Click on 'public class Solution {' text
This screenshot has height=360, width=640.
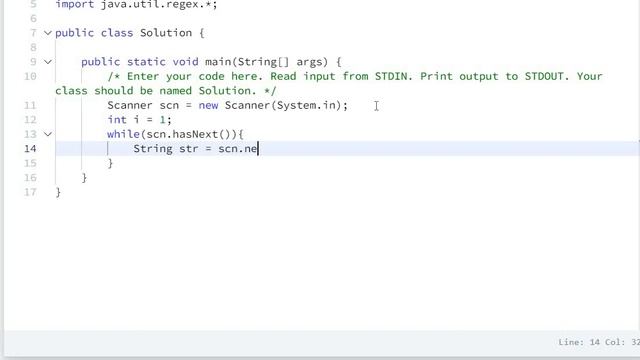point(130,33)
